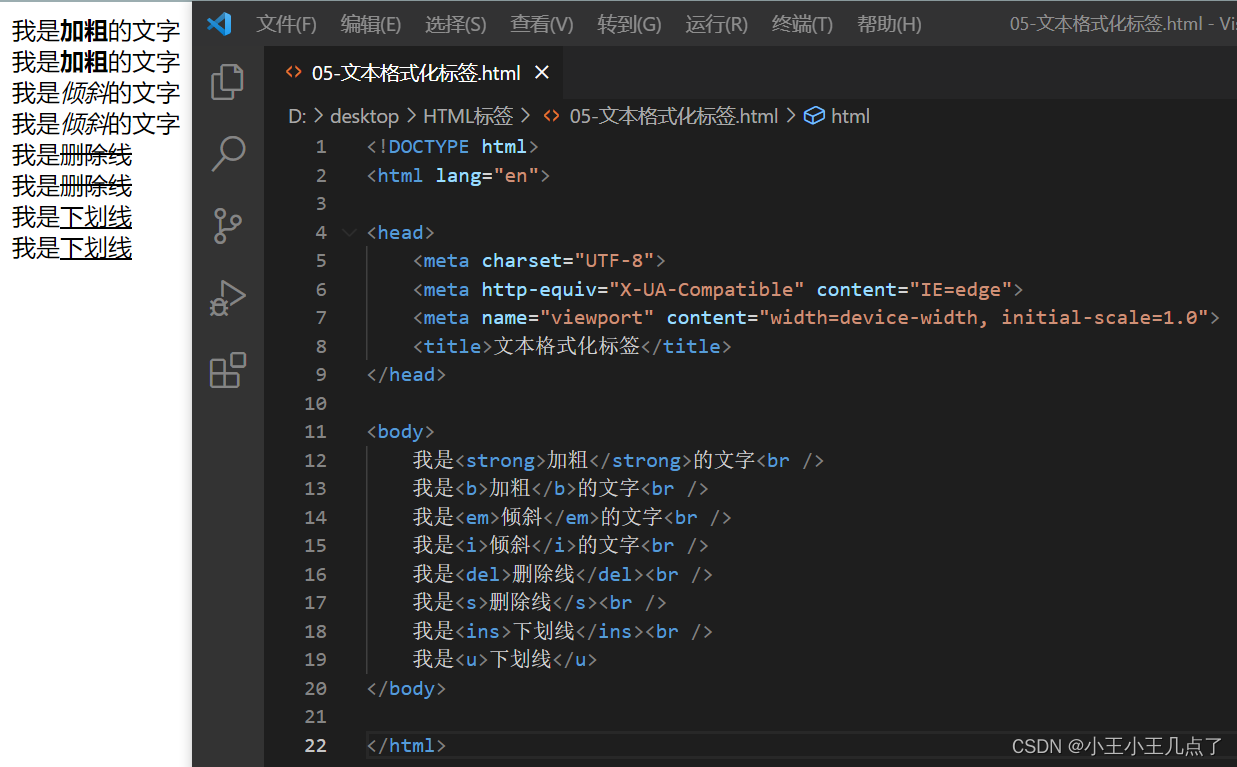The width and height of the screenshot is (1237, 767).
Task: Click first bold 加粗 line in browser preview
Action: [x=96, y=32]
